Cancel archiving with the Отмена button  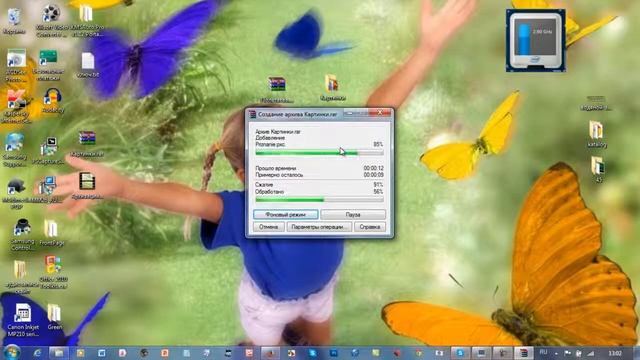tap(269, 227)
